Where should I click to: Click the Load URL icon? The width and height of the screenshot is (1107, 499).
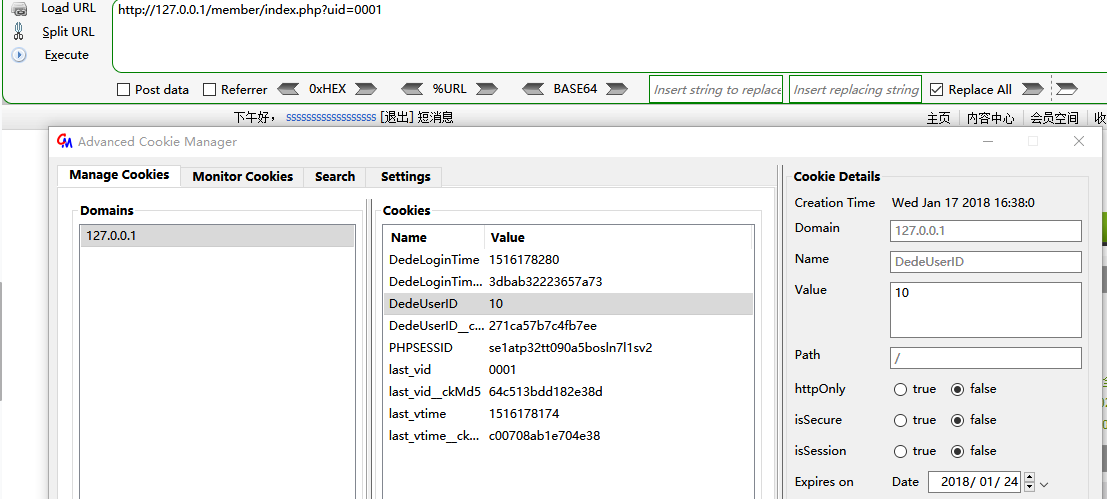[x=19, y=9]
